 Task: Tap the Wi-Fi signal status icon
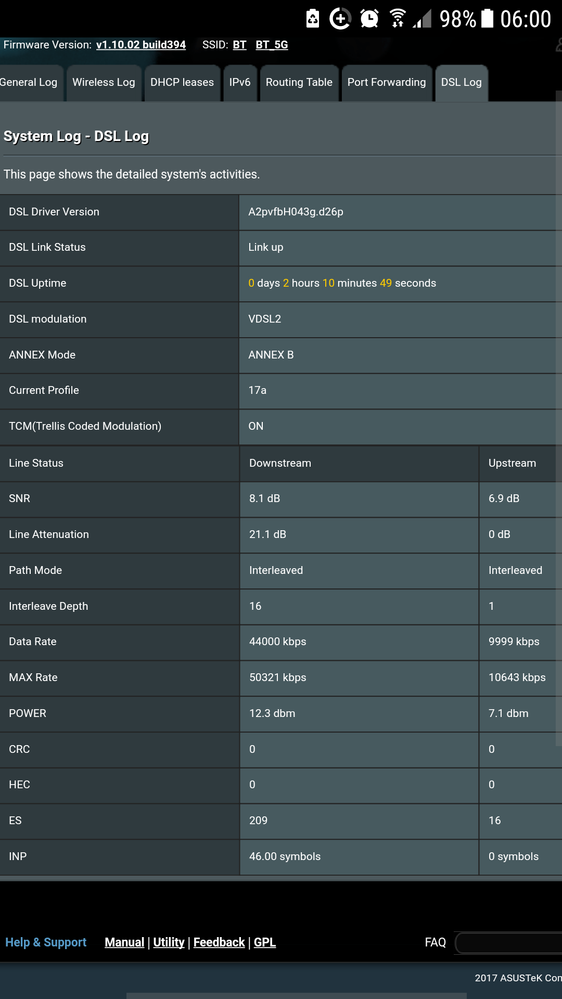point(398,18)
